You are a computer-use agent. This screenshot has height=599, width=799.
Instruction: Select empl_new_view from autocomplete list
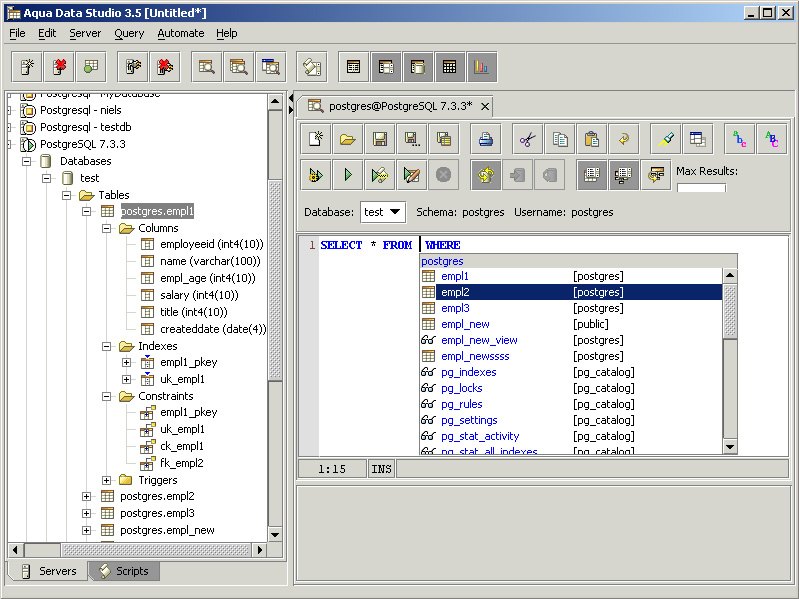click(479, 340)
